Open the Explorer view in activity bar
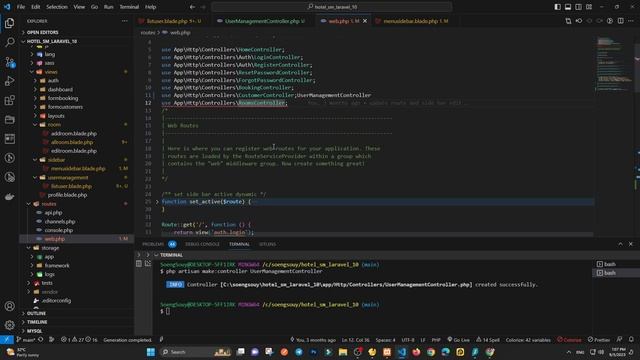Viewport: 640px width, 360px height. coord(9,23)
